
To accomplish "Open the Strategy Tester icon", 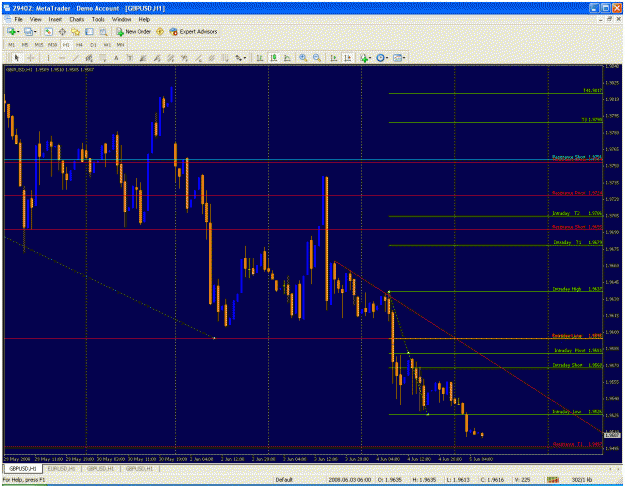I will pos(103,31).
